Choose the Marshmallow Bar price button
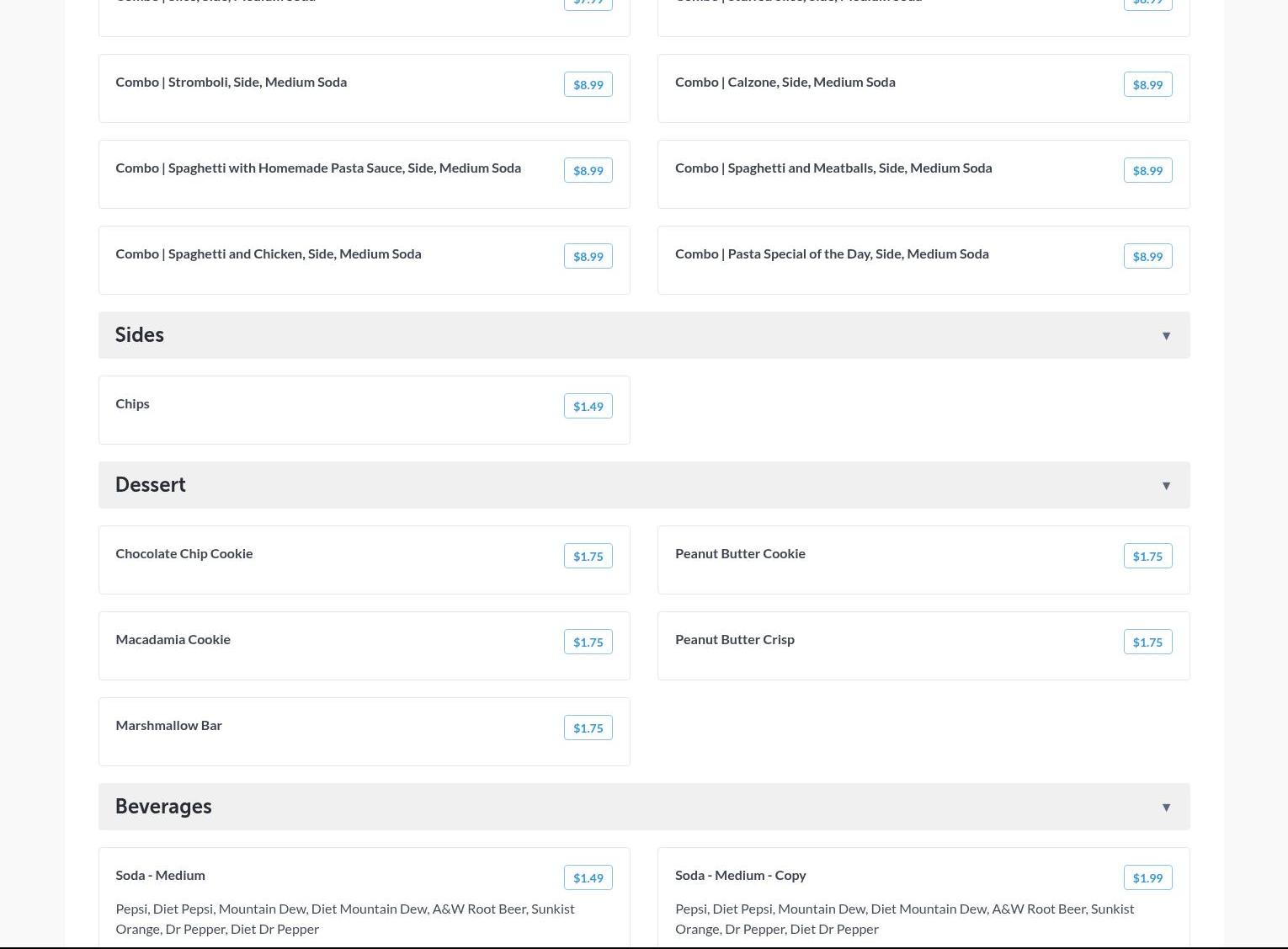This screenshot has width=1288, height=949. click(588, 728)
